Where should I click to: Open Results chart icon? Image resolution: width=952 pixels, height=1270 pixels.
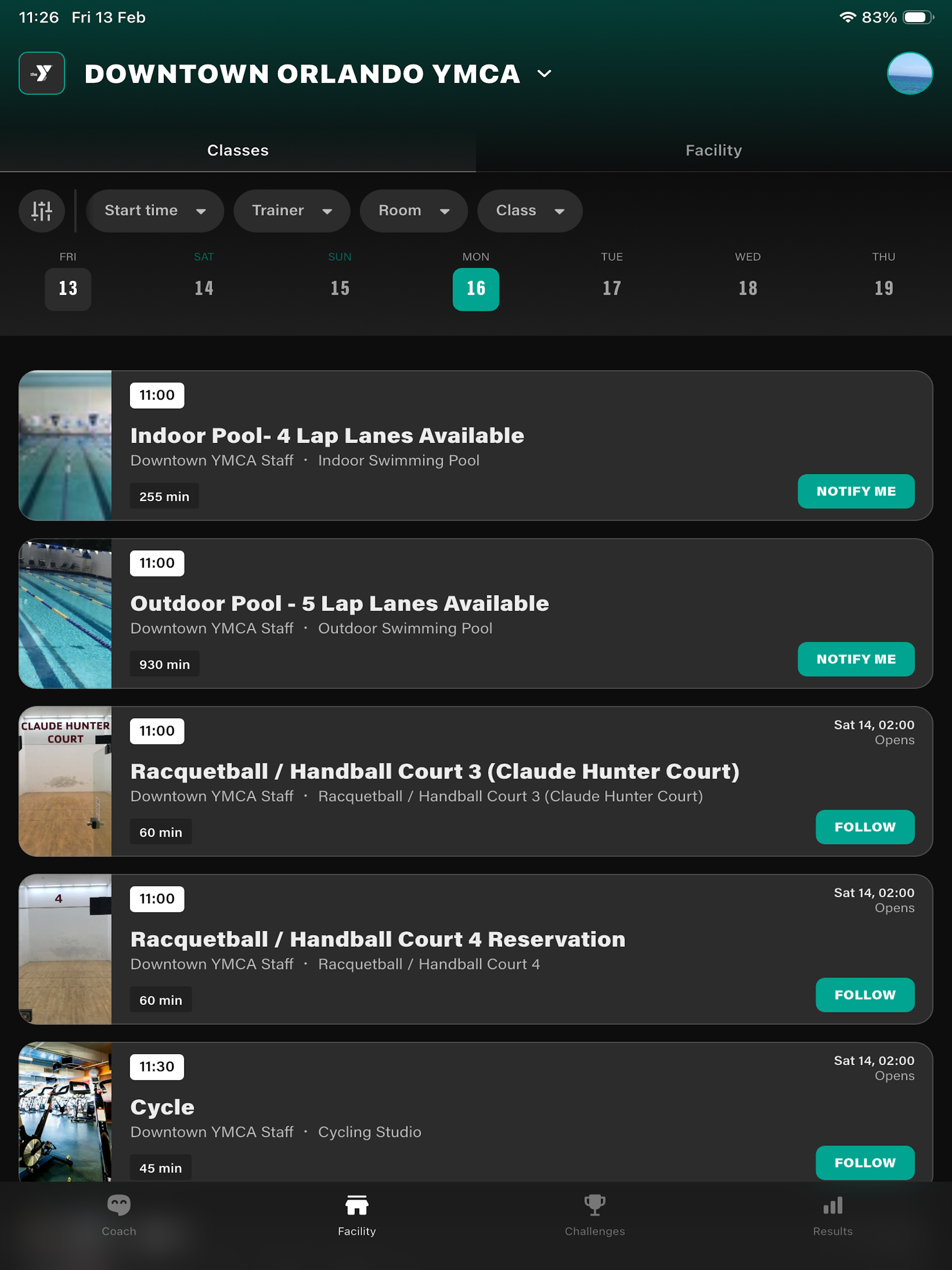[833, 1205]
